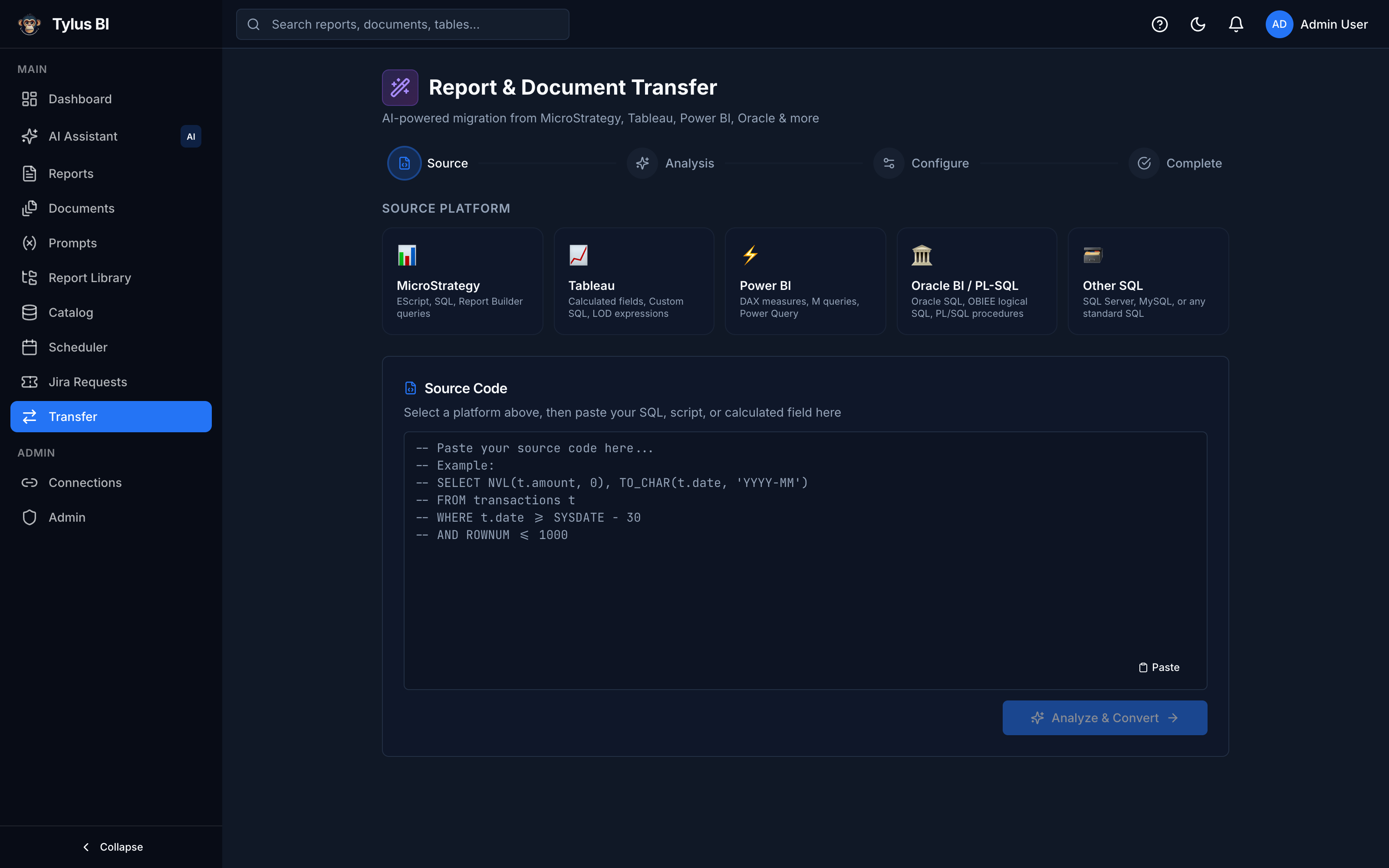The width and height of the screenshot is (1389, 868).
Task: Click the search magnifier icon
Action: 253,24
